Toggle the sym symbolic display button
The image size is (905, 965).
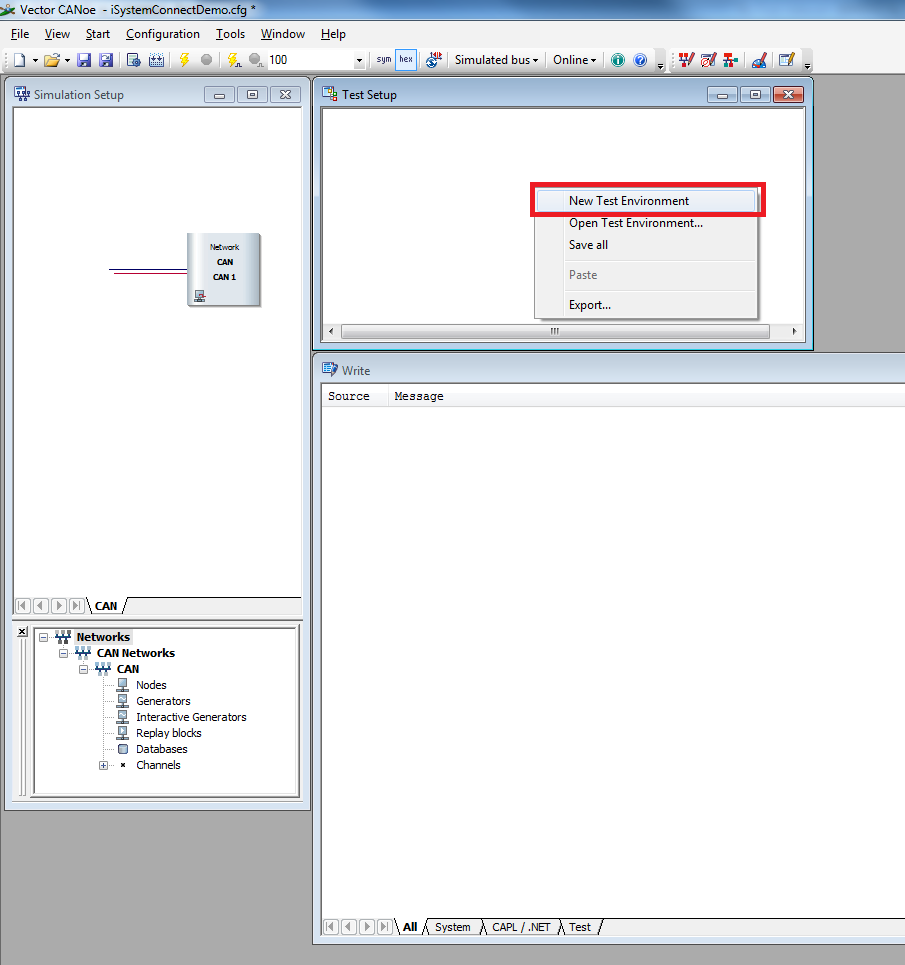coord(383,60)
